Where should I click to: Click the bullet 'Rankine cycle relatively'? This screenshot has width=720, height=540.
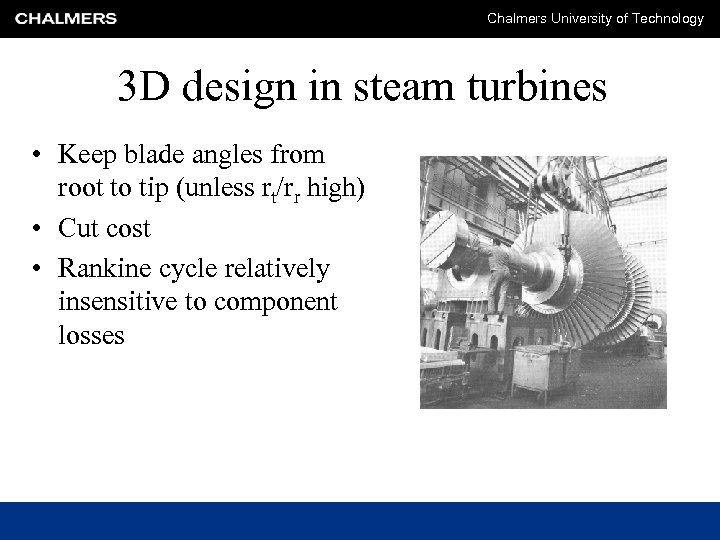point(194,268)
